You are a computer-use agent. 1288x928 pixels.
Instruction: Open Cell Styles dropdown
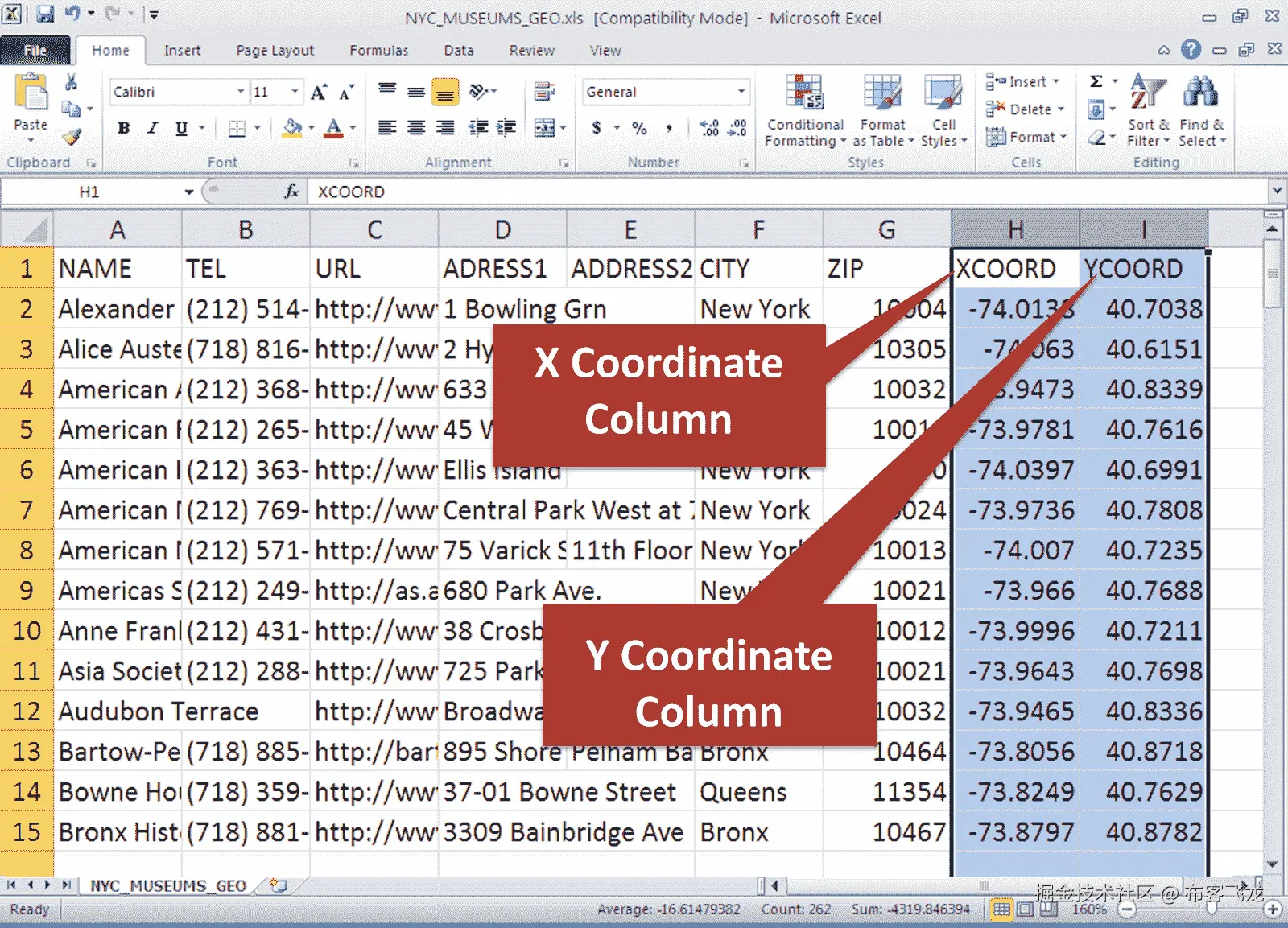tap(943, 110)
